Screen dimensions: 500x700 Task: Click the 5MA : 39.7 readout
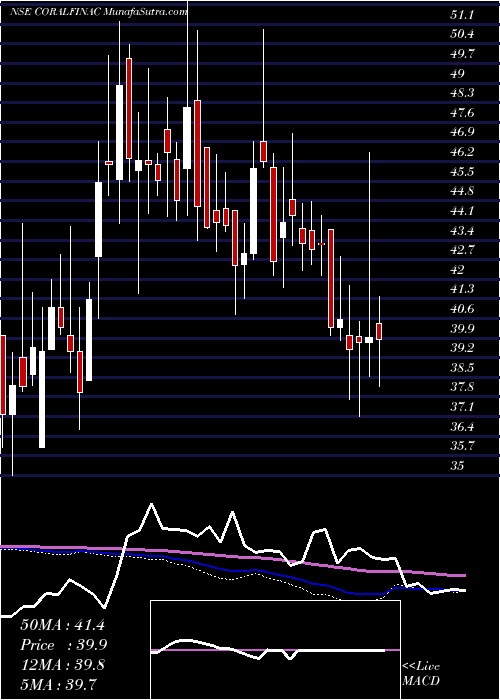click(58, 683)
